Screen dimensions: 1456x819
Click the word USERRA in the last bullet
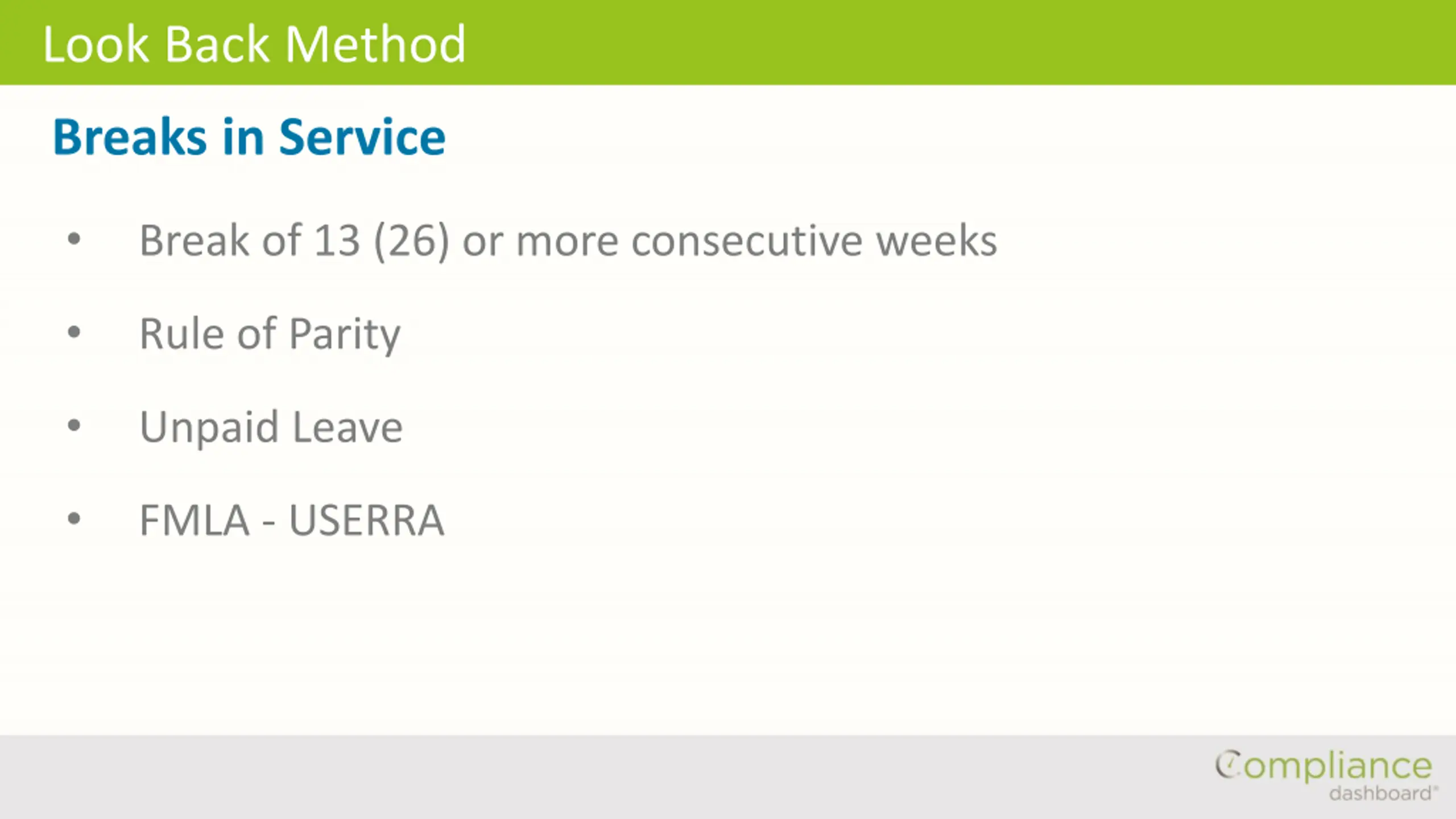(x=367, y=520)
